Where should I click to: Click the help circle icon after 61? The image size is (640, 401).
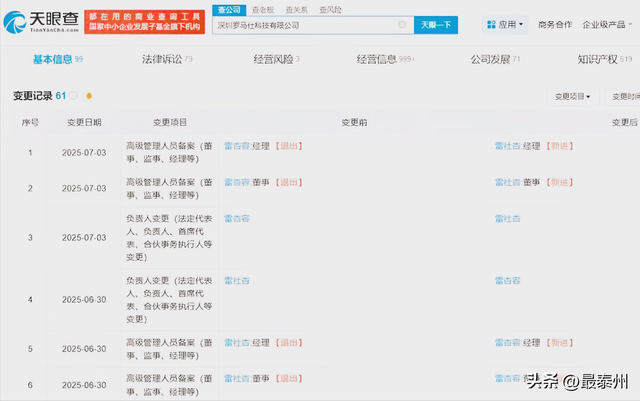click(73, 96)
